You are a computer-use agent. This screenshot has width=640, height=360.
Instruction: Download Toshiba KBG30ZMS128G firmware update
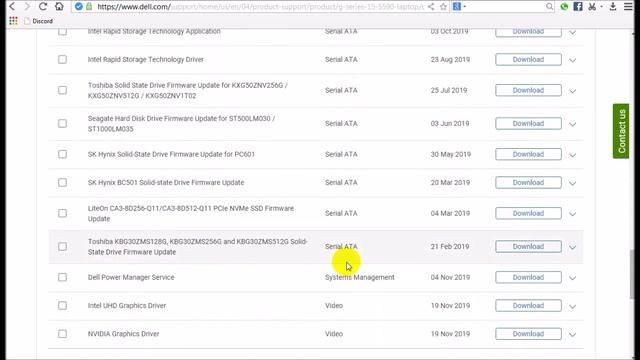tap(528, 247)
